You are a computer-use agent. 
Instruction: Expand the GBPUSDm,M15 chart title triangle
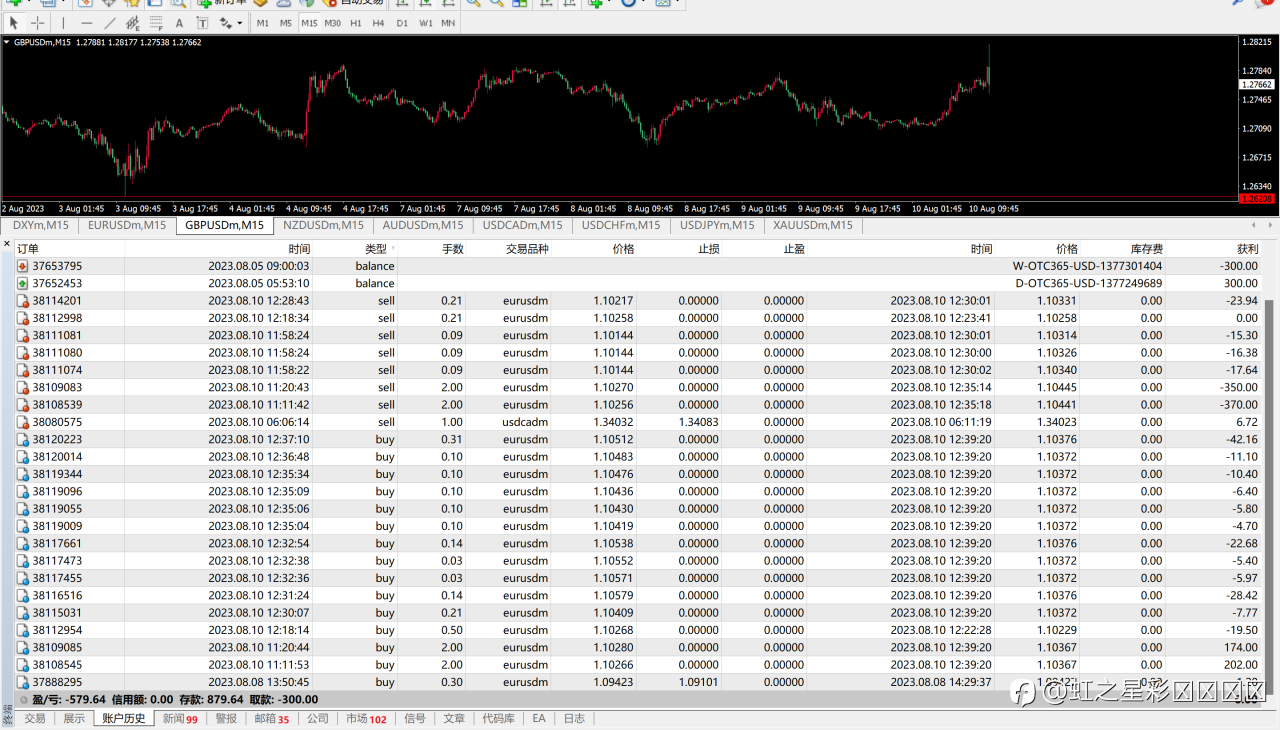click(x=8, y=42)
